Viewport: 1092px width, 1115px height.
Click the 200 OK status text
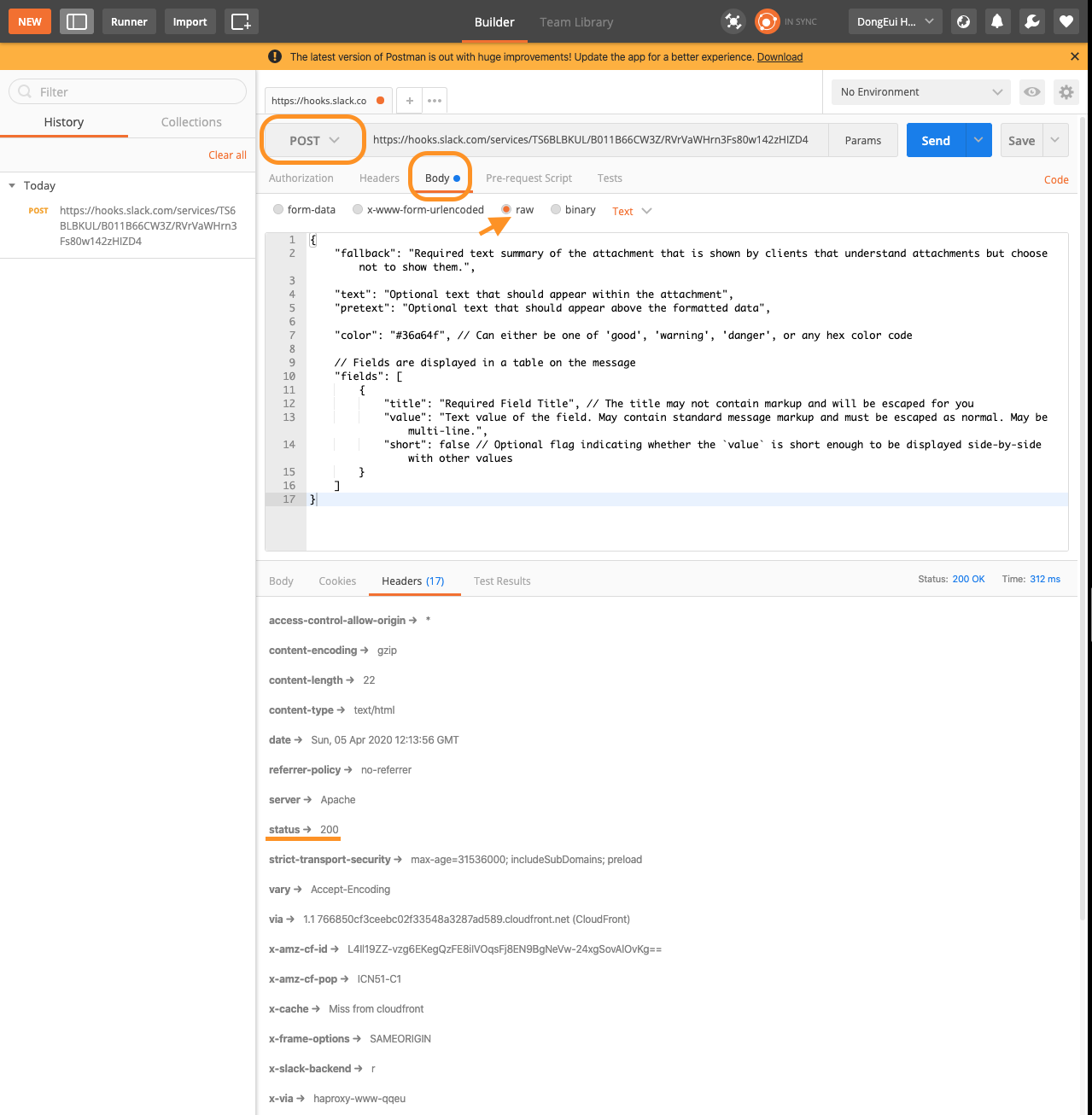(x=968, y=579)
